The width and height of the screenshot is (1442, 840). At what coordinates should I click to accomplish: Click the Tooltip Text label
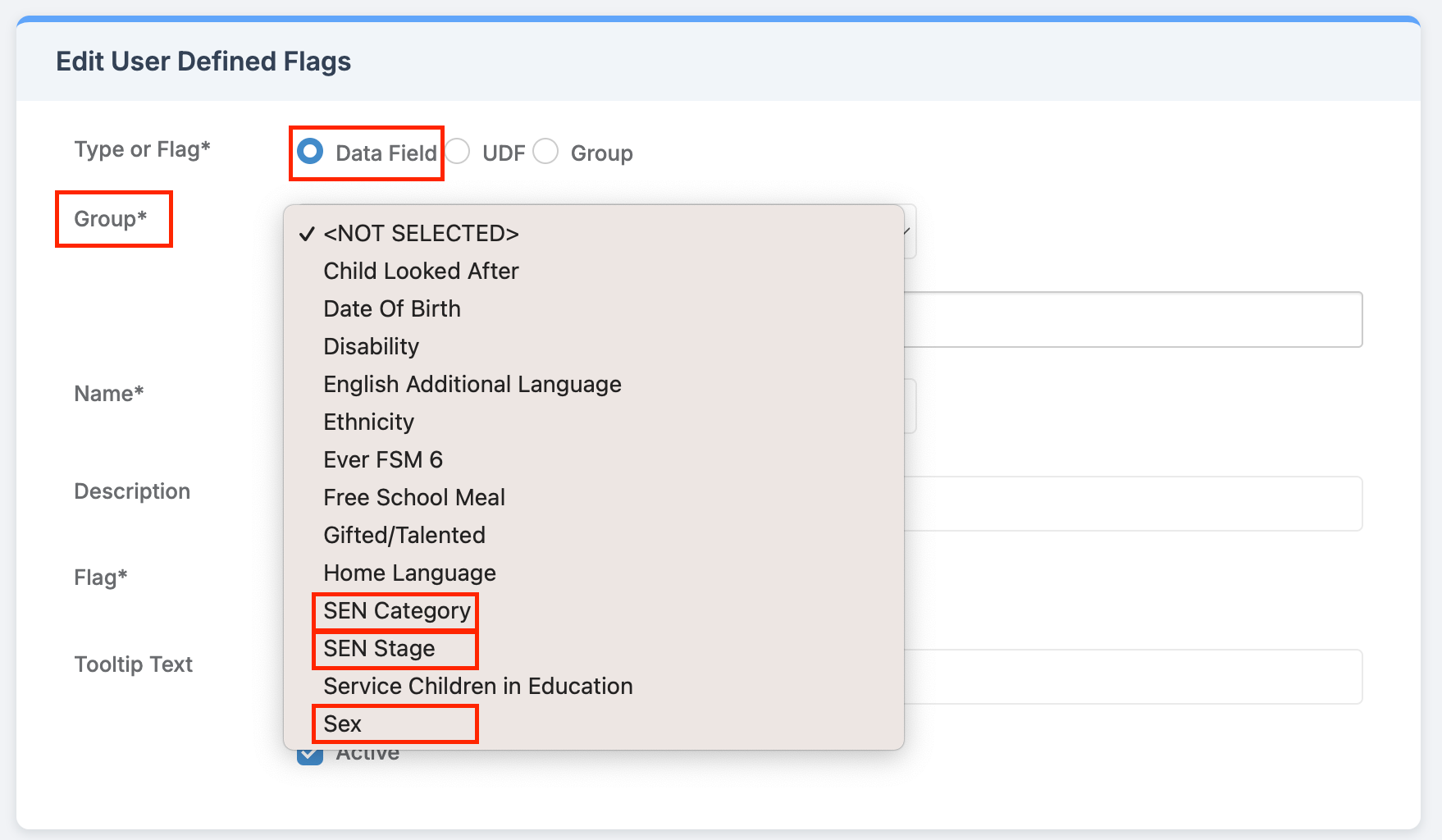pos(134,664)
